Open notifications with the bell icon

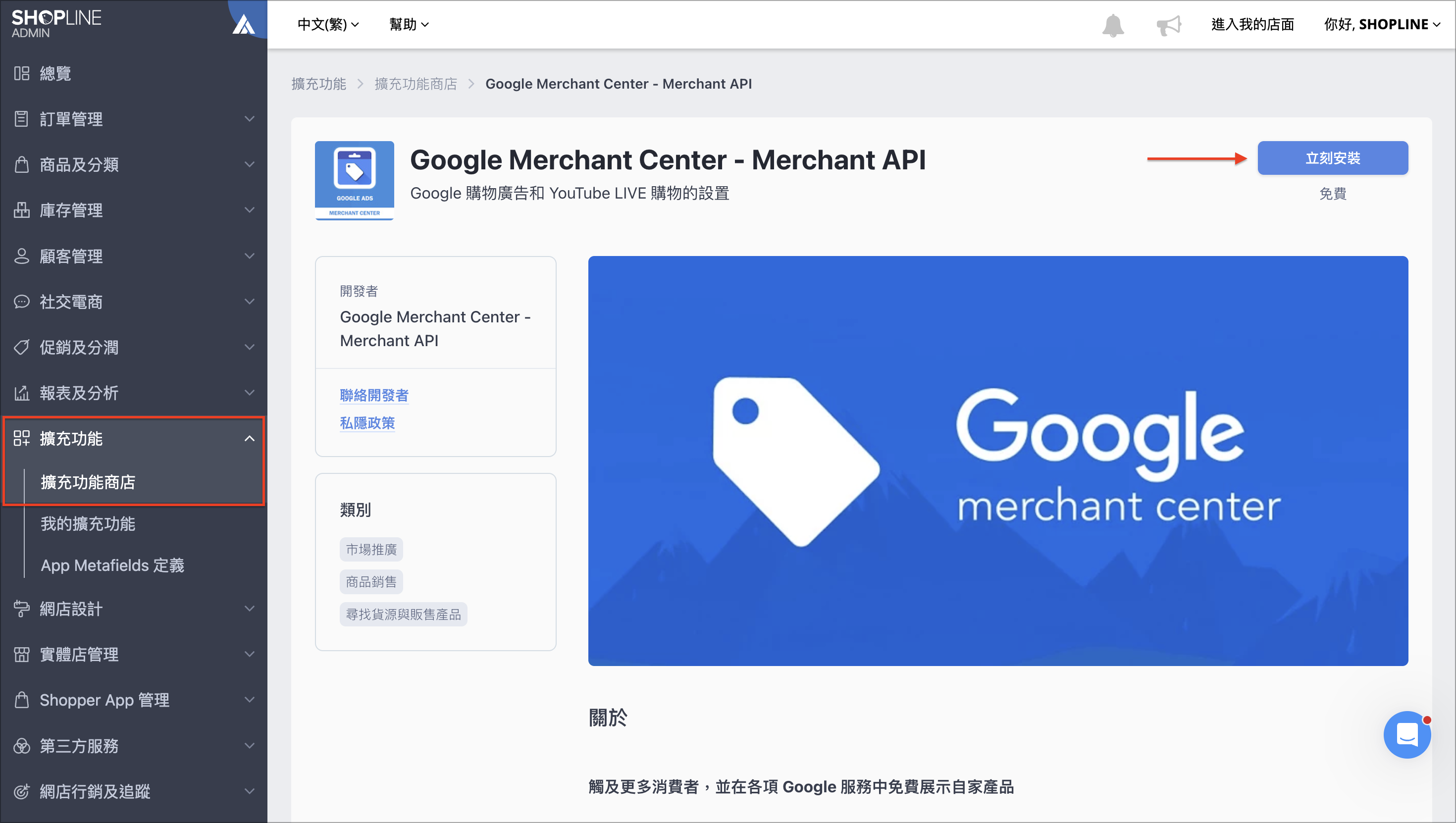pyautogui.click(x=1113, y=25)
